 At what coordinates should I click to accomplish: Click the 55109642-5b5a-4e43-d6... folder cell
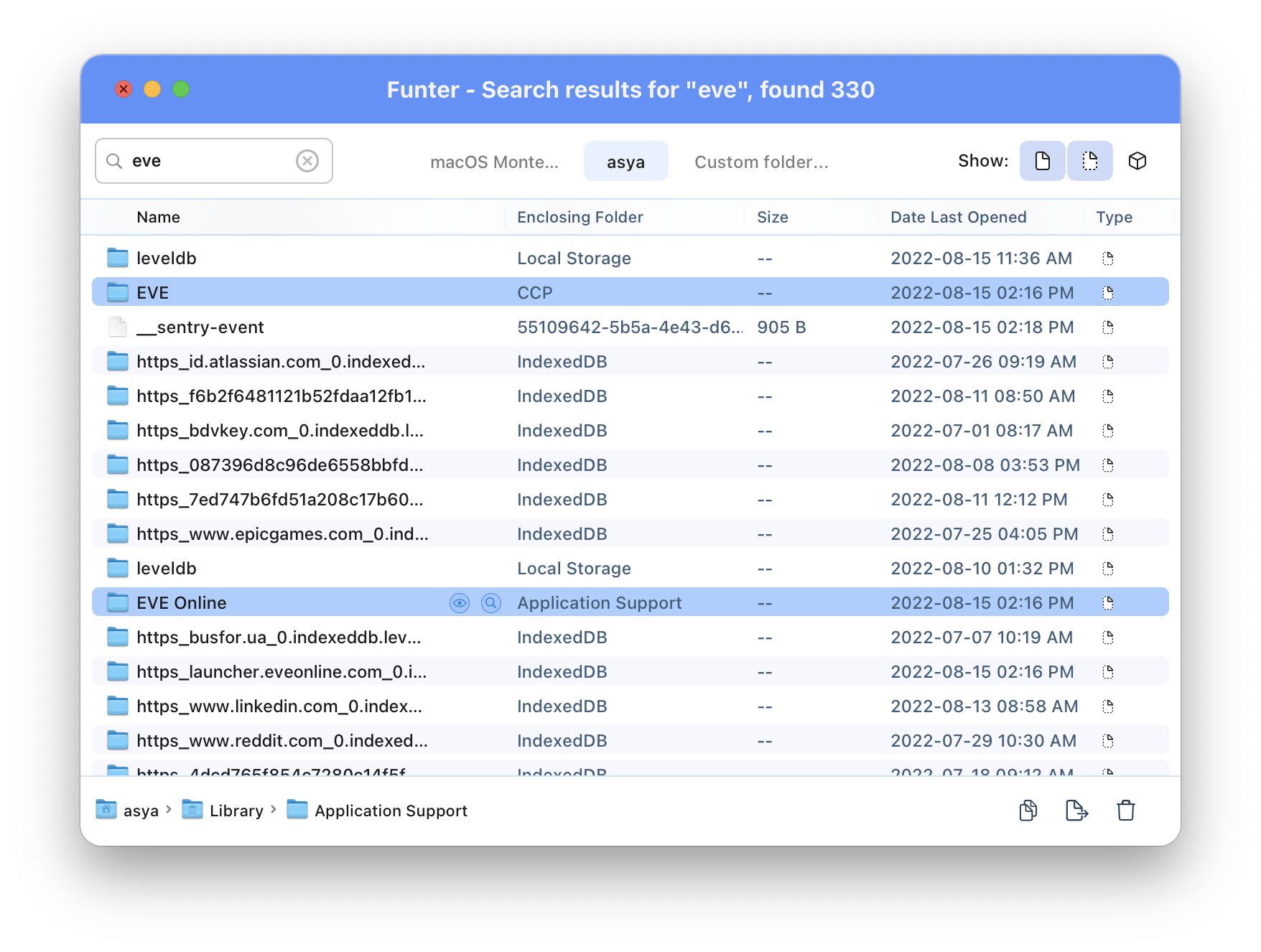(630, 327)
